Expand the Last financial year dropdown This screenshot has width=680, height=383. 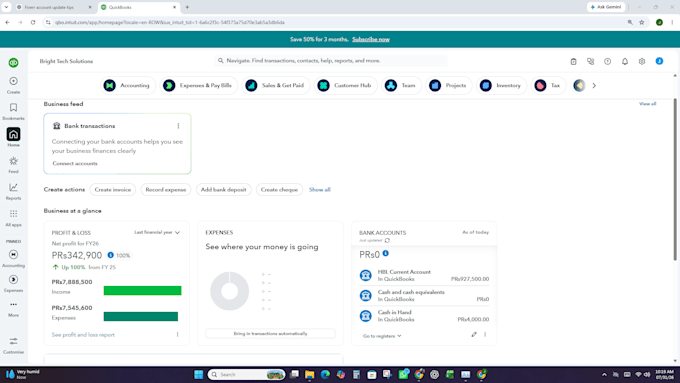click(x=157, y=232)
